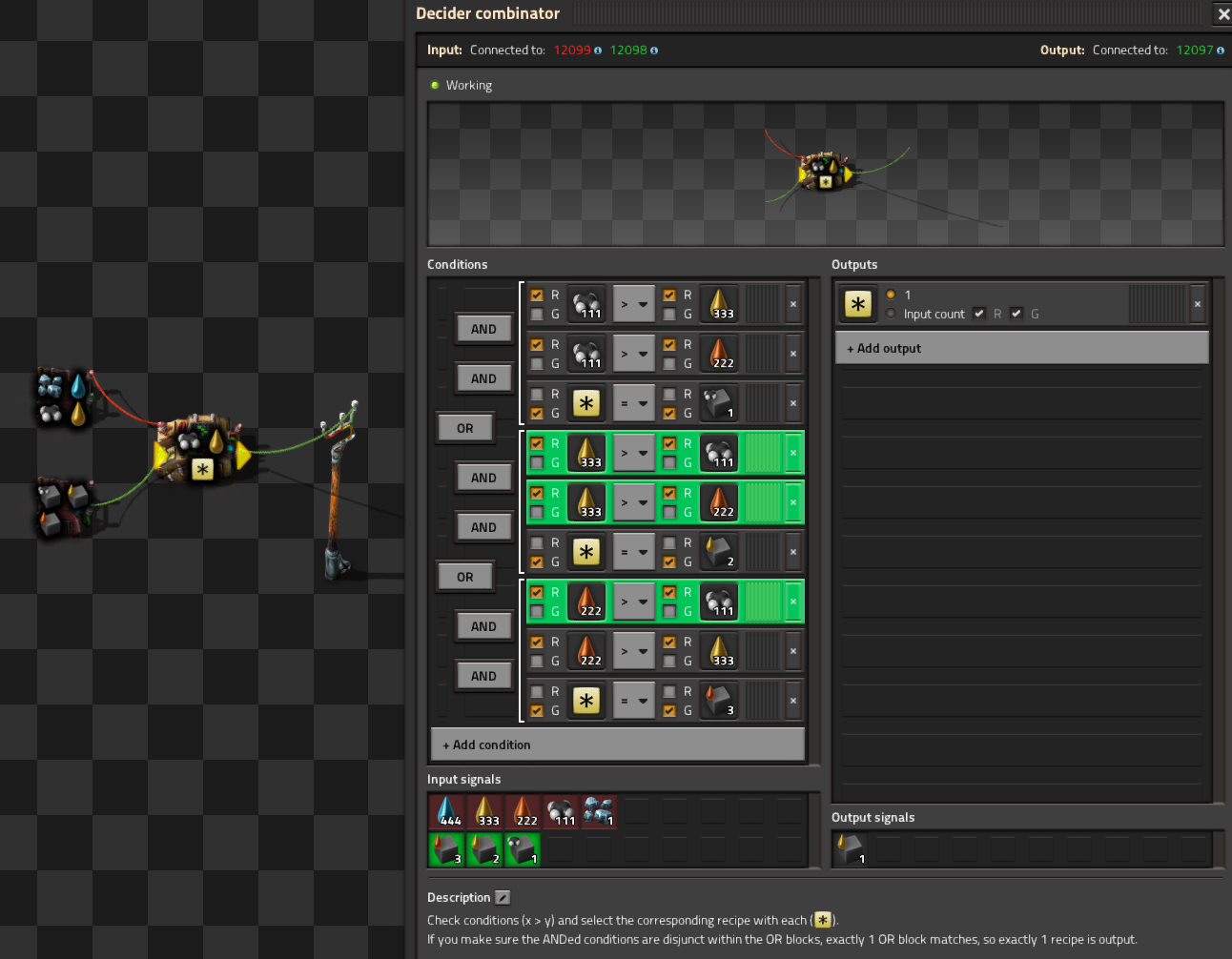The image size is (1232, 959).
Task: Click OR between Each=2 and 222>111 conditions
Action: click(464, 577)
